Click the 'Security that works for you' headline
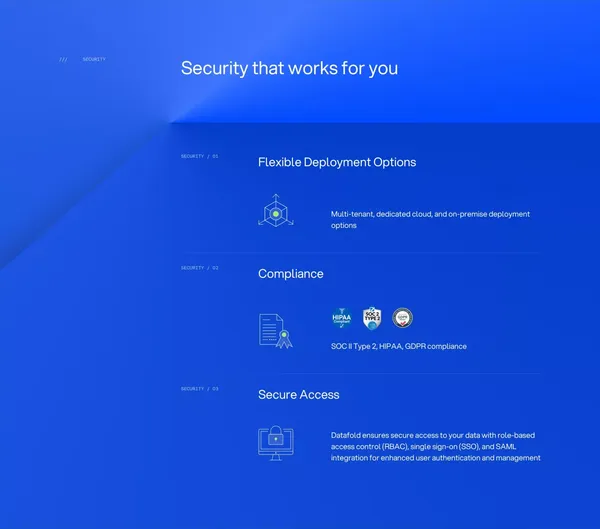Screen dimensions: 600x529 click(x=289, y=69)
